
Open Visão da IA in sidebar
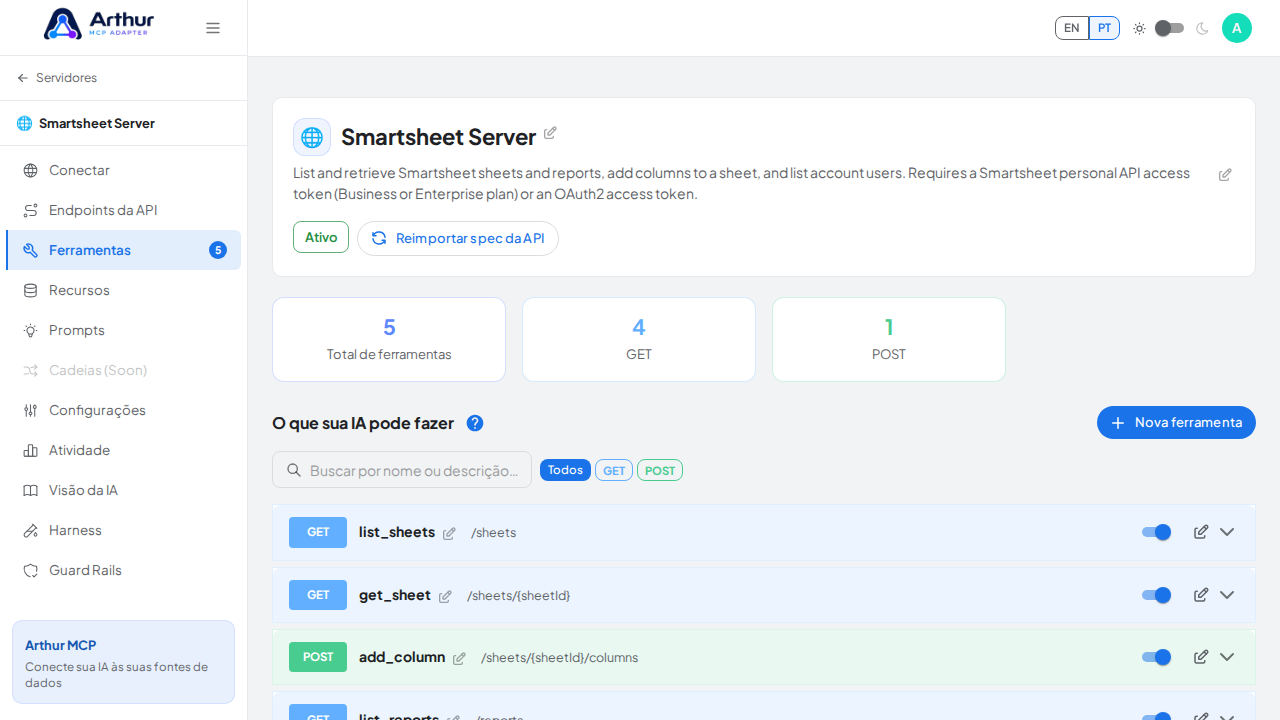click(x=124, y=490)
